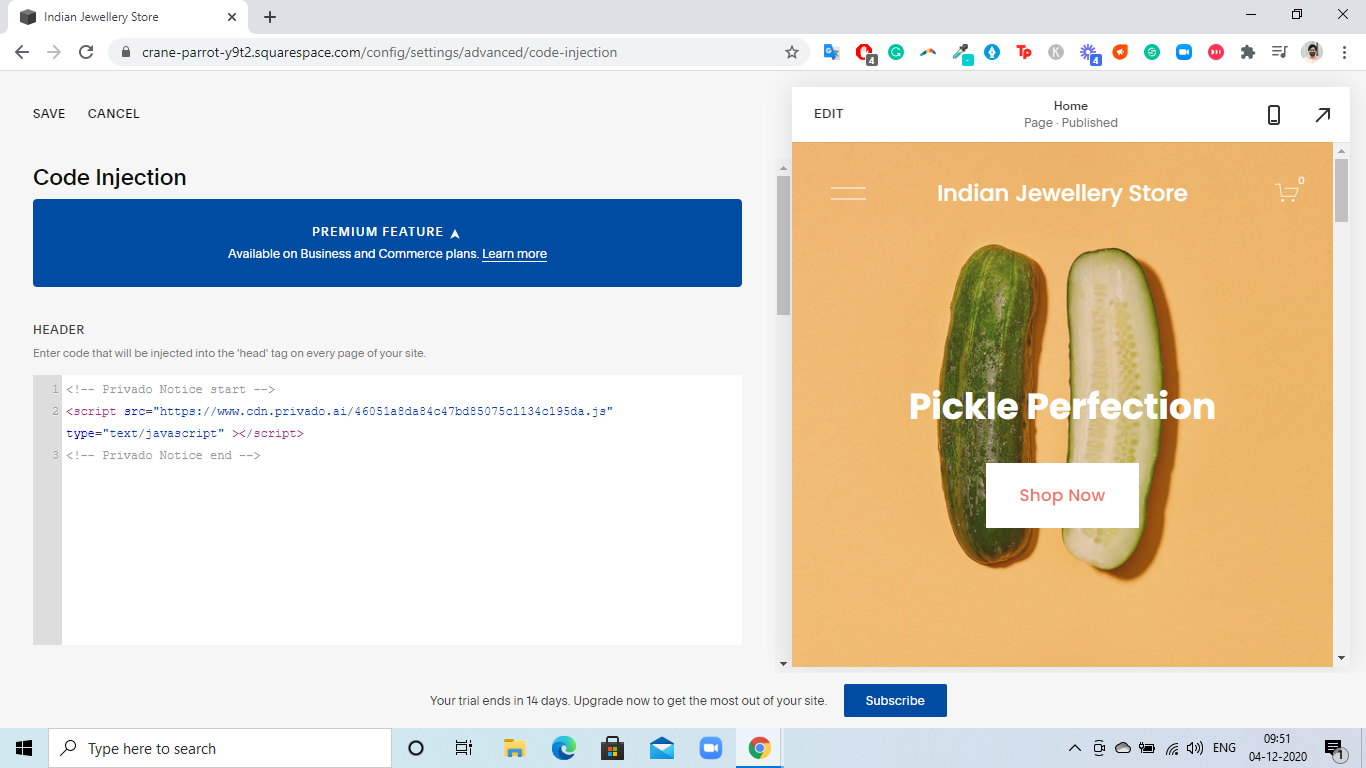Click the green circular S extension icon
Screen dimensions: 1366x768
1152,52
